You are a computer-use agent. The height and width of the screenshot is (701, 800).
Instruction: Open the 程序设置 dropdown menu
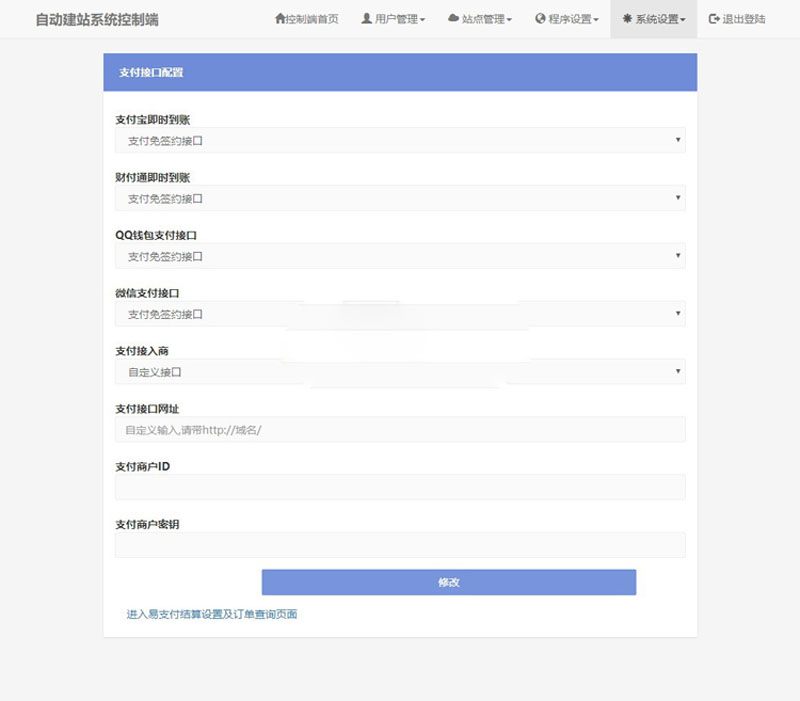tap(567, 19)
